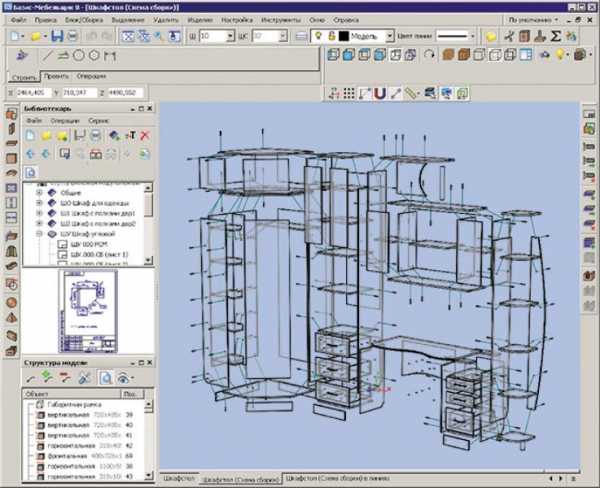The width and height of the screenshot is (600, 488).
Task: Select the circle drawing tool
Action: point(79,55)
